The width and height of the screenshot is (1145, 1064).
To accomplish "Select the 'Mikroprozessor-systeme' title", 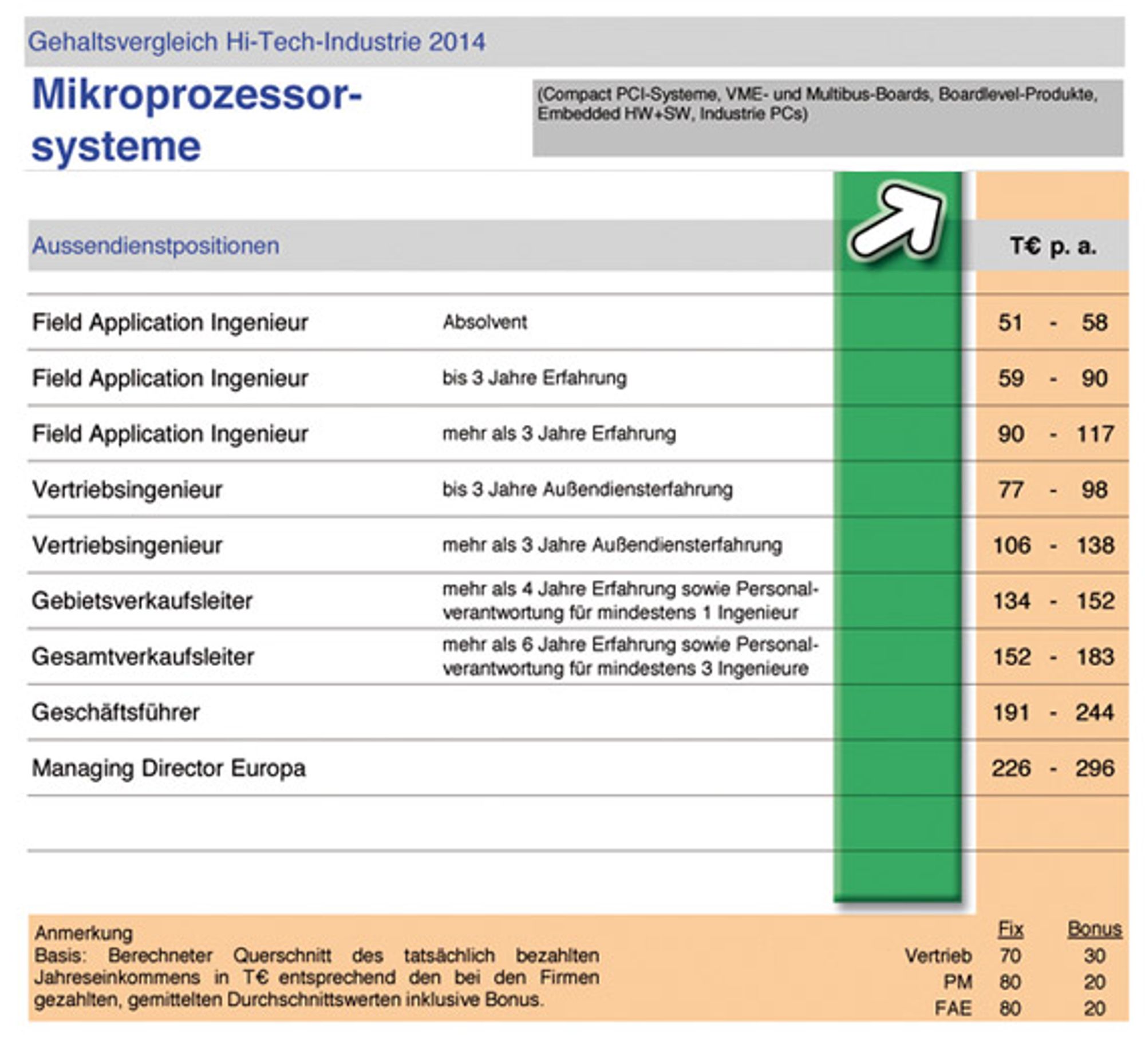I will (196, 120).
